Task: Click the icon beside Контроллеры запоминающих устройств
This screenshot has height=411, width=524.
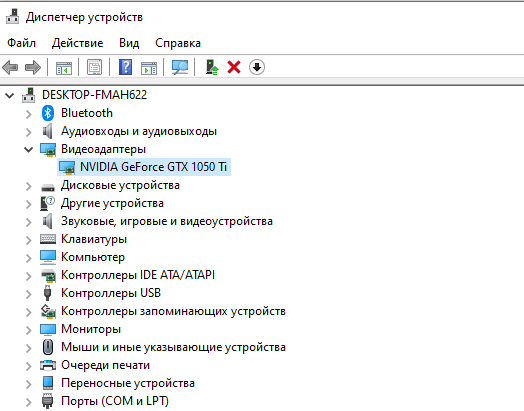Action: [48, 311]
